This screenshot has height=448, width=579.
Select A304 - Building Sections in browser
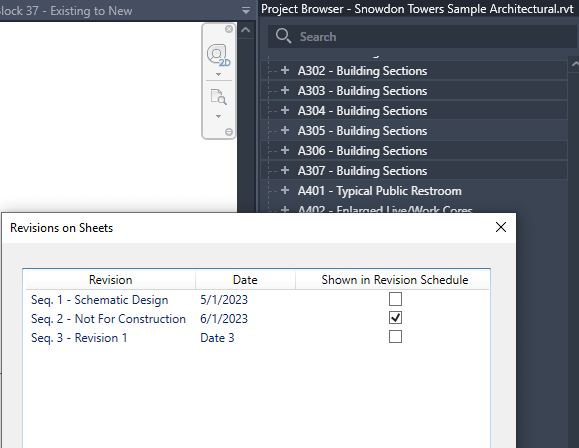click(x=362, y=111)
